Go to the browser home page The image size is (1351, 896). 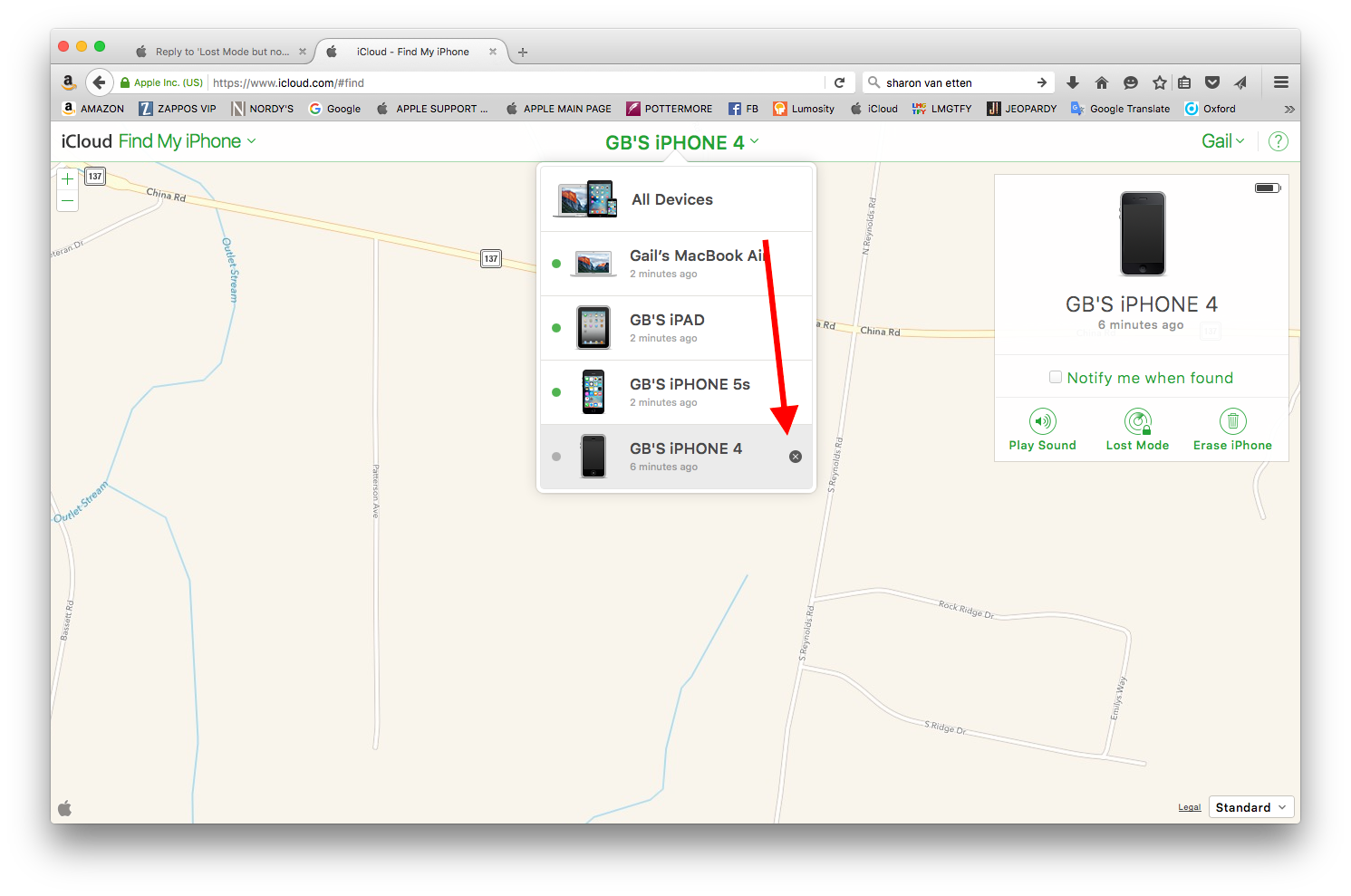(x=1102, y=82)
